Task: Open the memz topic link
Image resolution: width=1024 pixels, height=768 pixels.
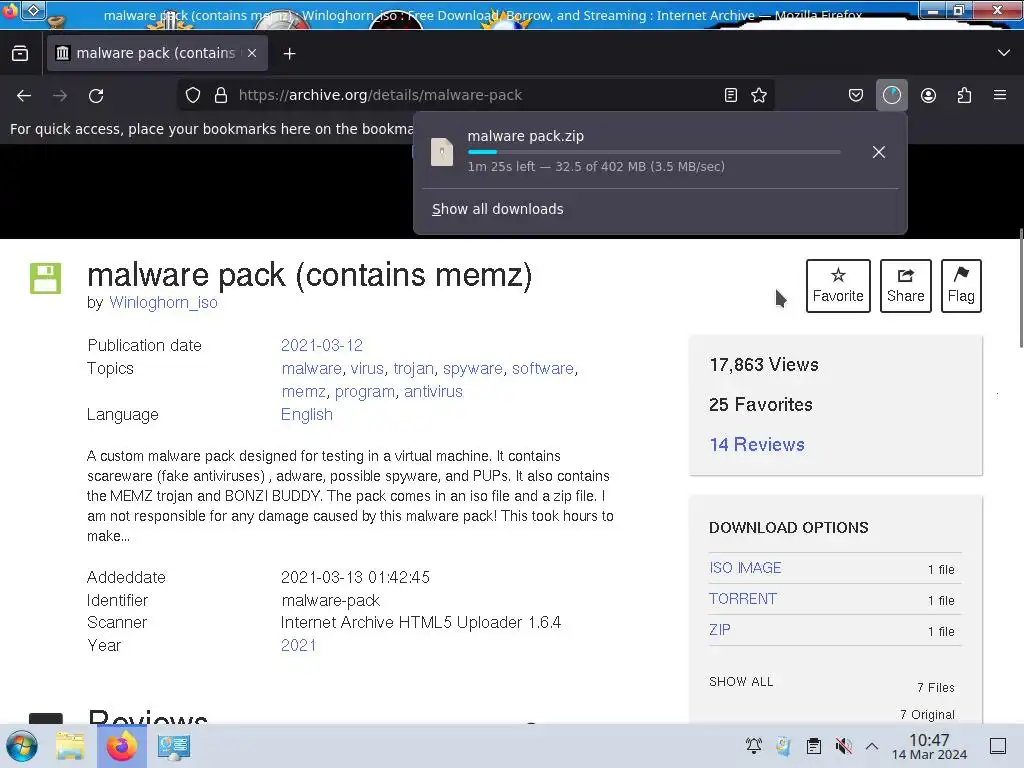Action: pos(304,391)
